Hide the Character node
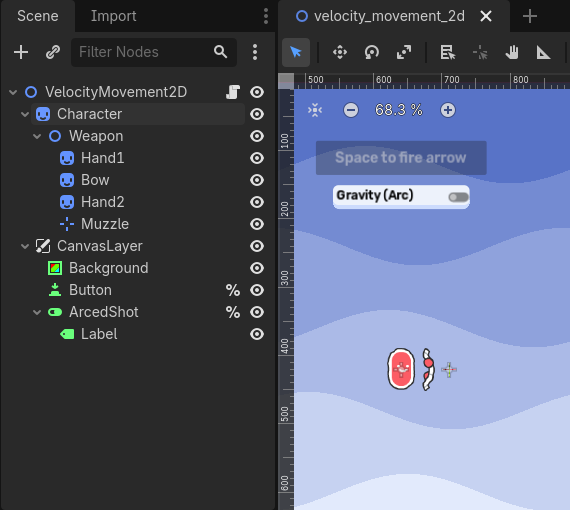This screenshot has width=570, height=510. point(257,114)
